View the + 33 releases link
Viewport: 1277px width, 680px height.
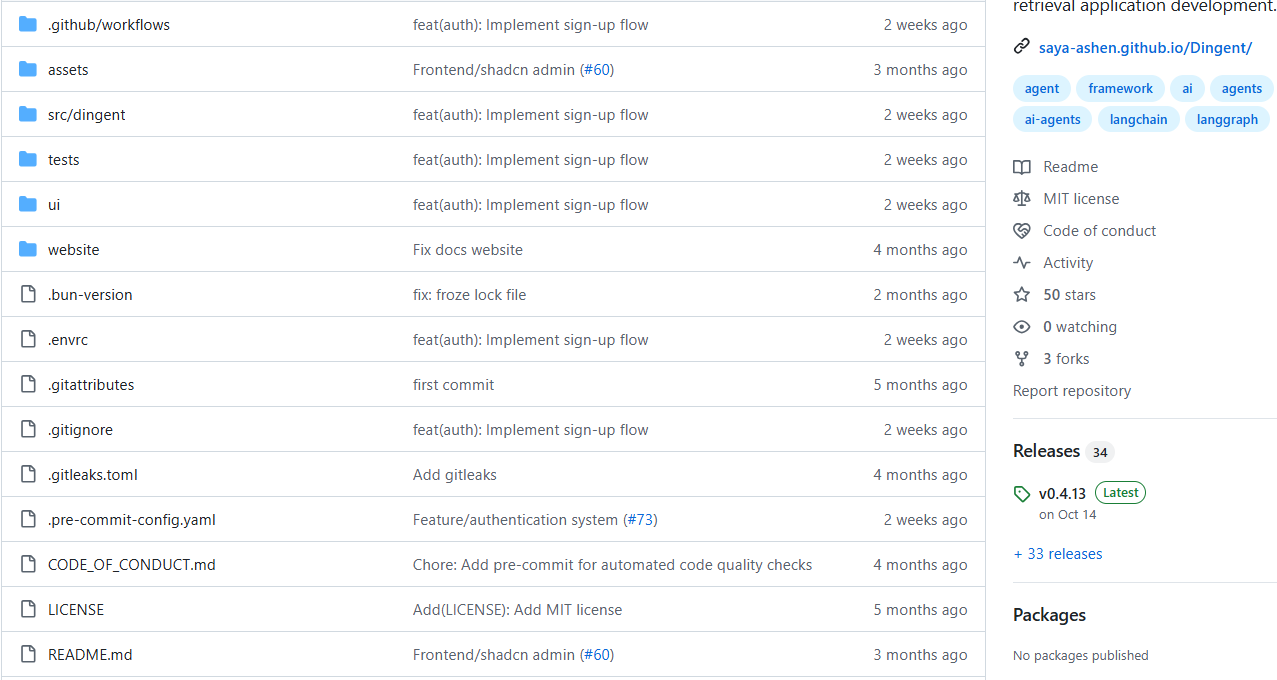(x=1057, y=554)
